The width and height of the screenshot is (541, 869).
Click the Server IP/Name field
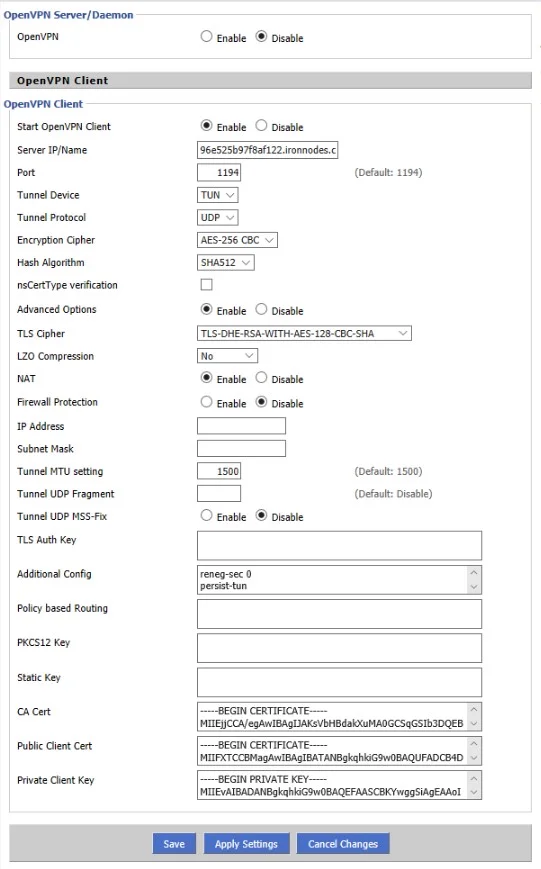point(267,150)
